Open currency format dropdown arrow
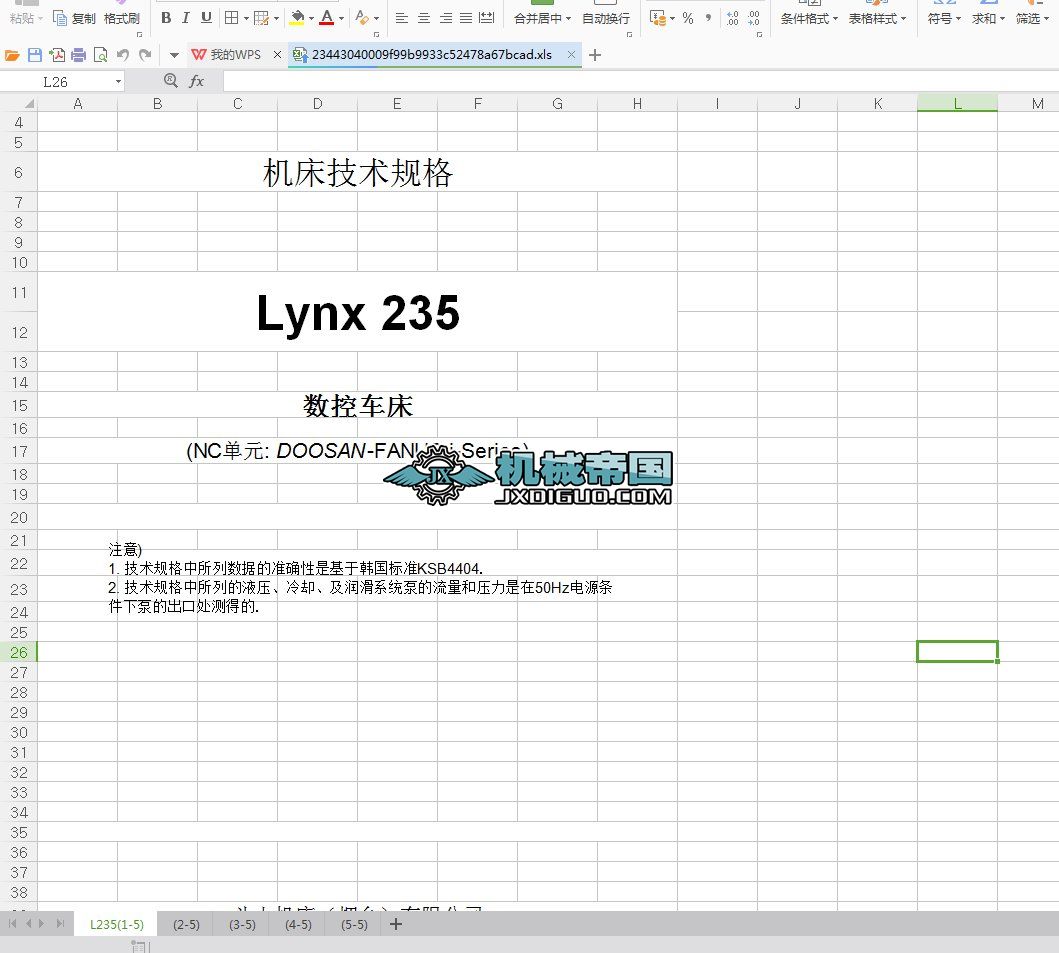The height and width of the screenshot is (953, 1059). tap(673, 19)
